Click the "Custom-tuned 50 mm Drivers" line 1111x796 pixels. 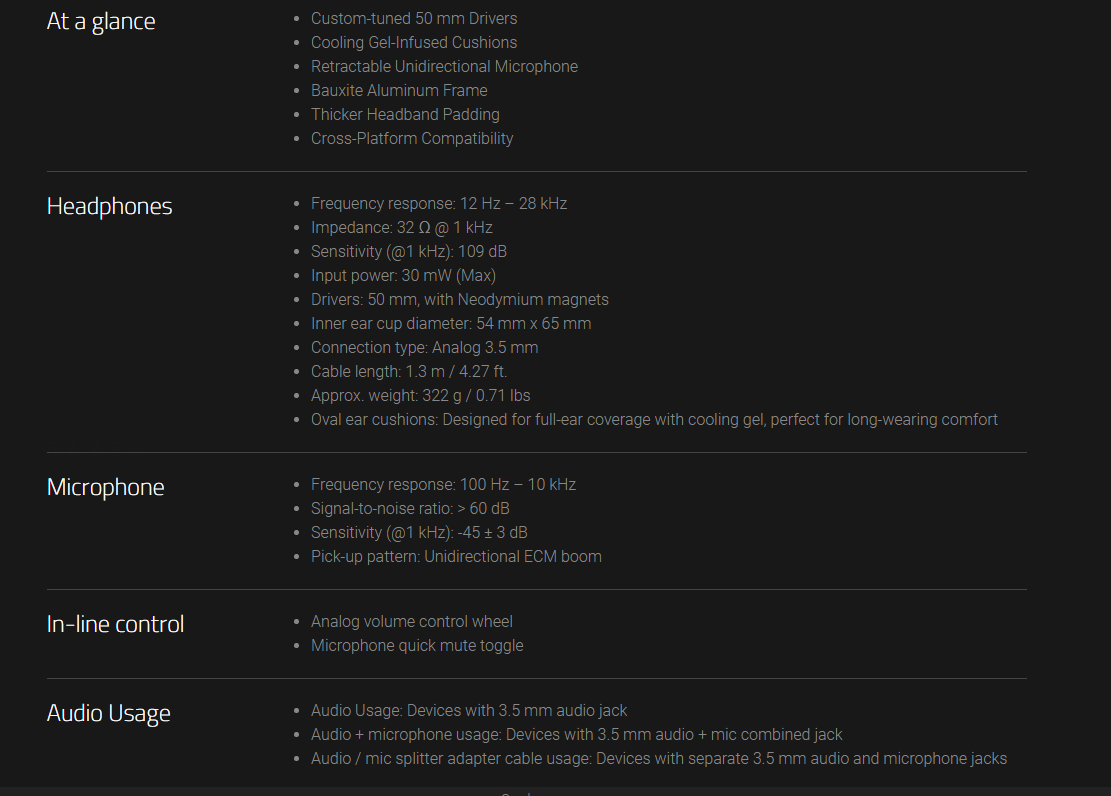click(x=414, y=19)
